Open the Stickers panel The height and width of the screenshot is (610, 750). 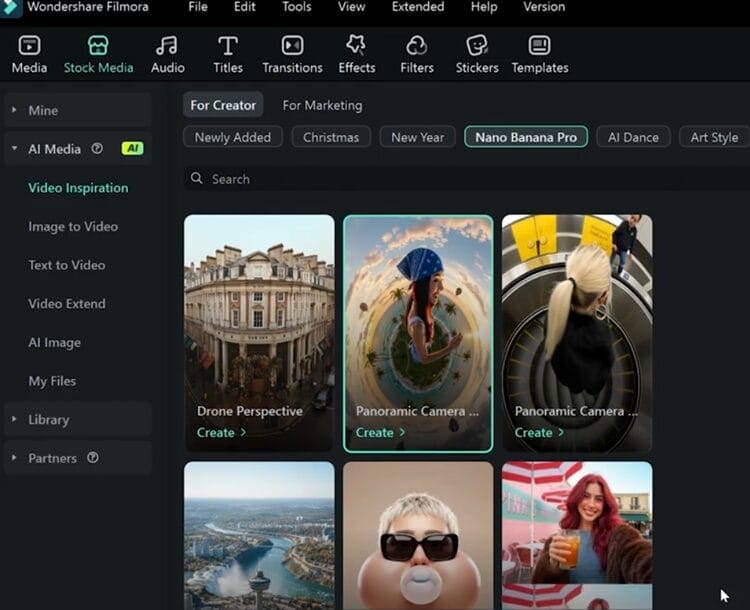[x=477, y=46]
